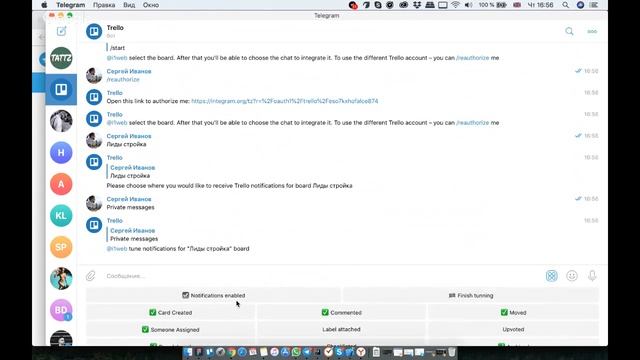Image resolution: width=640 pixels, height=360 pixels.
Task: Click the Trello title in chat header
Action: (x=115, y=28)
